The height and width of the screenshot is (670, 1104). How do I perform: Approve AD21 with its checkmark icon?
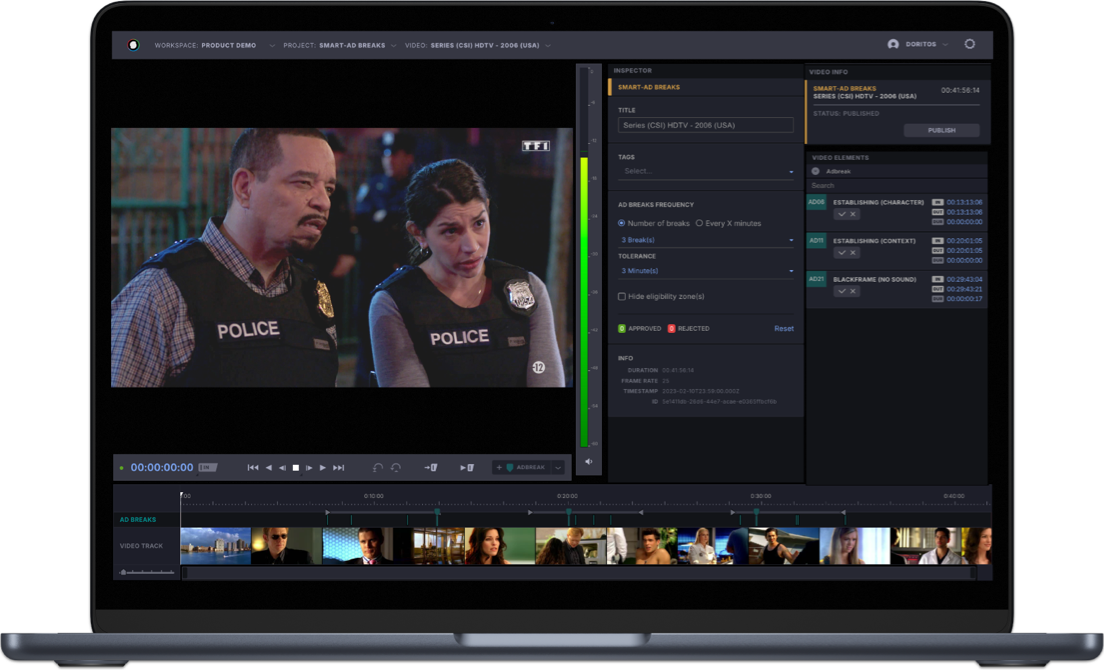[841, 291]
